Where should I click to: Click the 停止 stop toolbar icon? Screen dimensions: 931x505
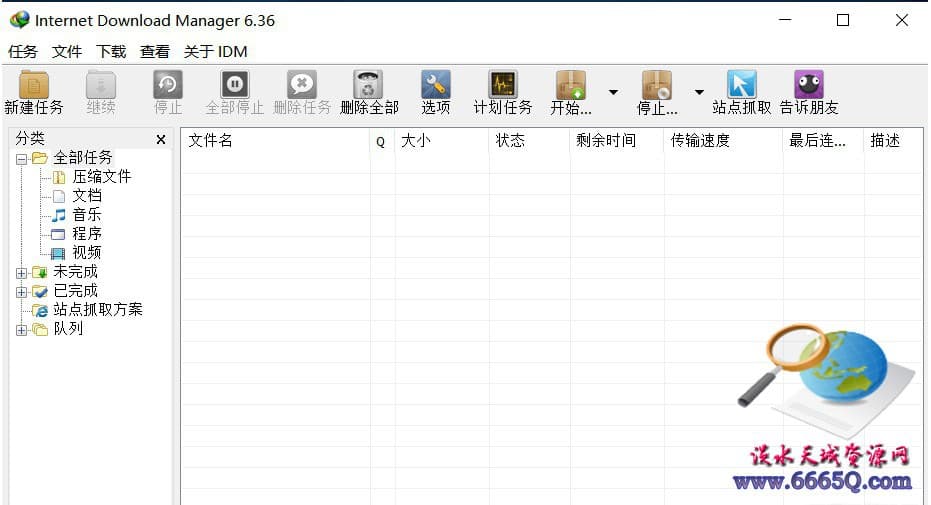pyautogui.click(x=168, y=85)
